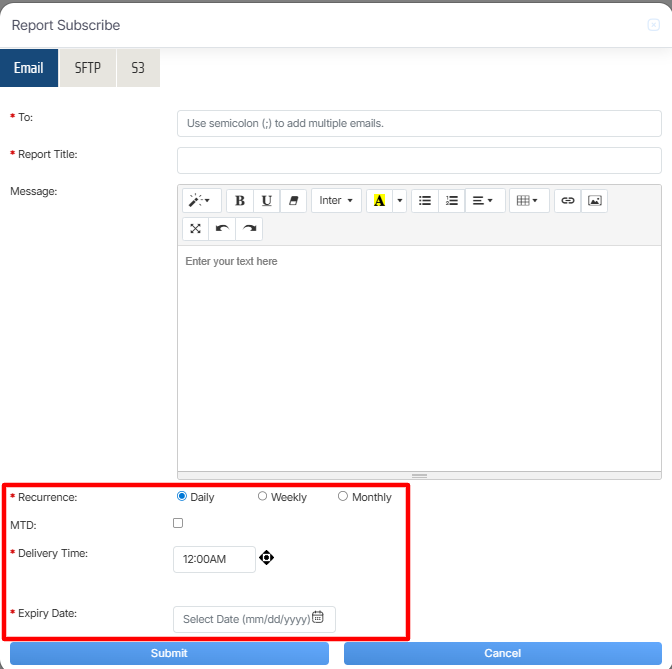This screenshot has height=669, width=672.
Task: Insert an unordered bullet list
Action: tap(425, 201)
